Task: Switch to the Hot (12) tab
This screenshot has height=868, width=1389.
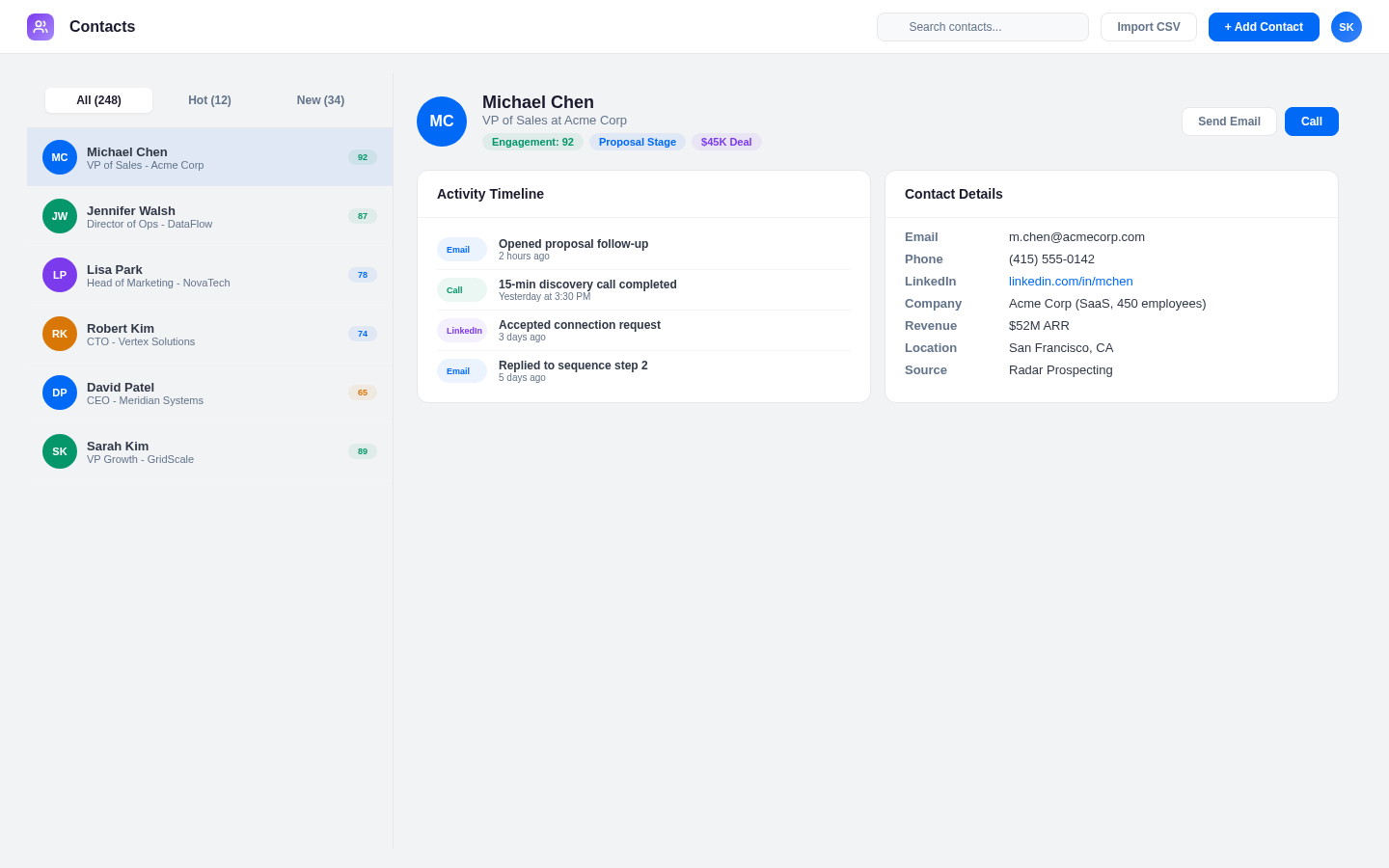Action: click(209, 100)
